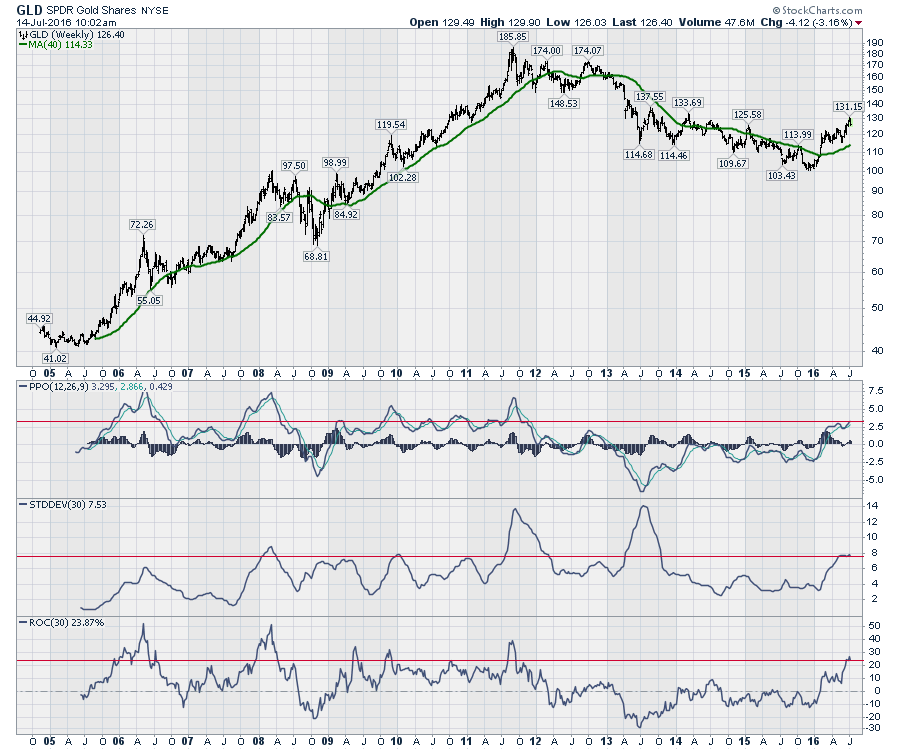Viewport: 900px width, 750px height.
Task: Click the 84.92 price label
Action: (346, 214)
